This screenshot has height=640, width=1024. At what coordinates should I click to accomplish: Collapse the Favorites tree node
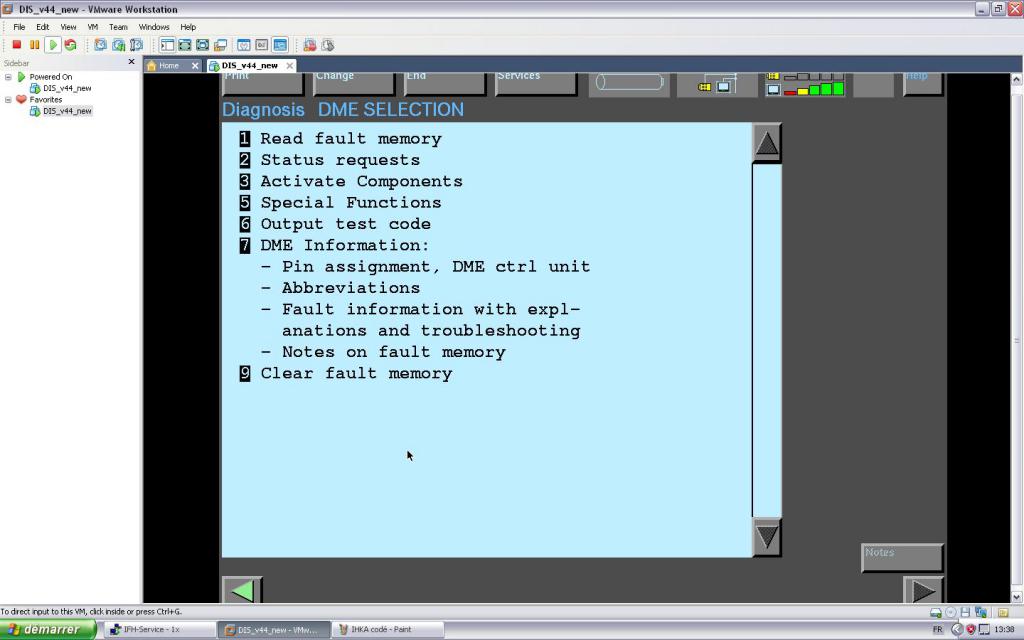click(8, 100)
